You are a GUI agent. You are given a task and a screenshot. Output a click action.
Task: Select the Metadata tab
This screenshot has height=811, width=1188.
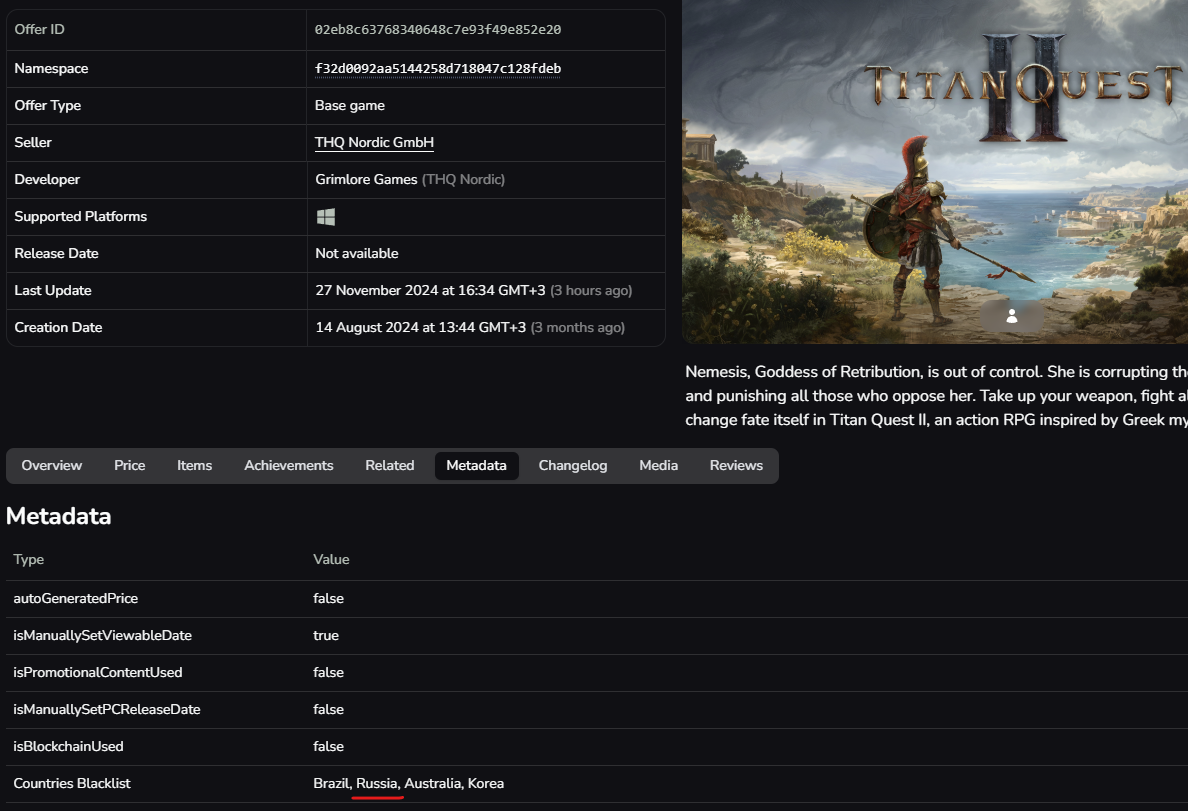click(x=477, y=465)
